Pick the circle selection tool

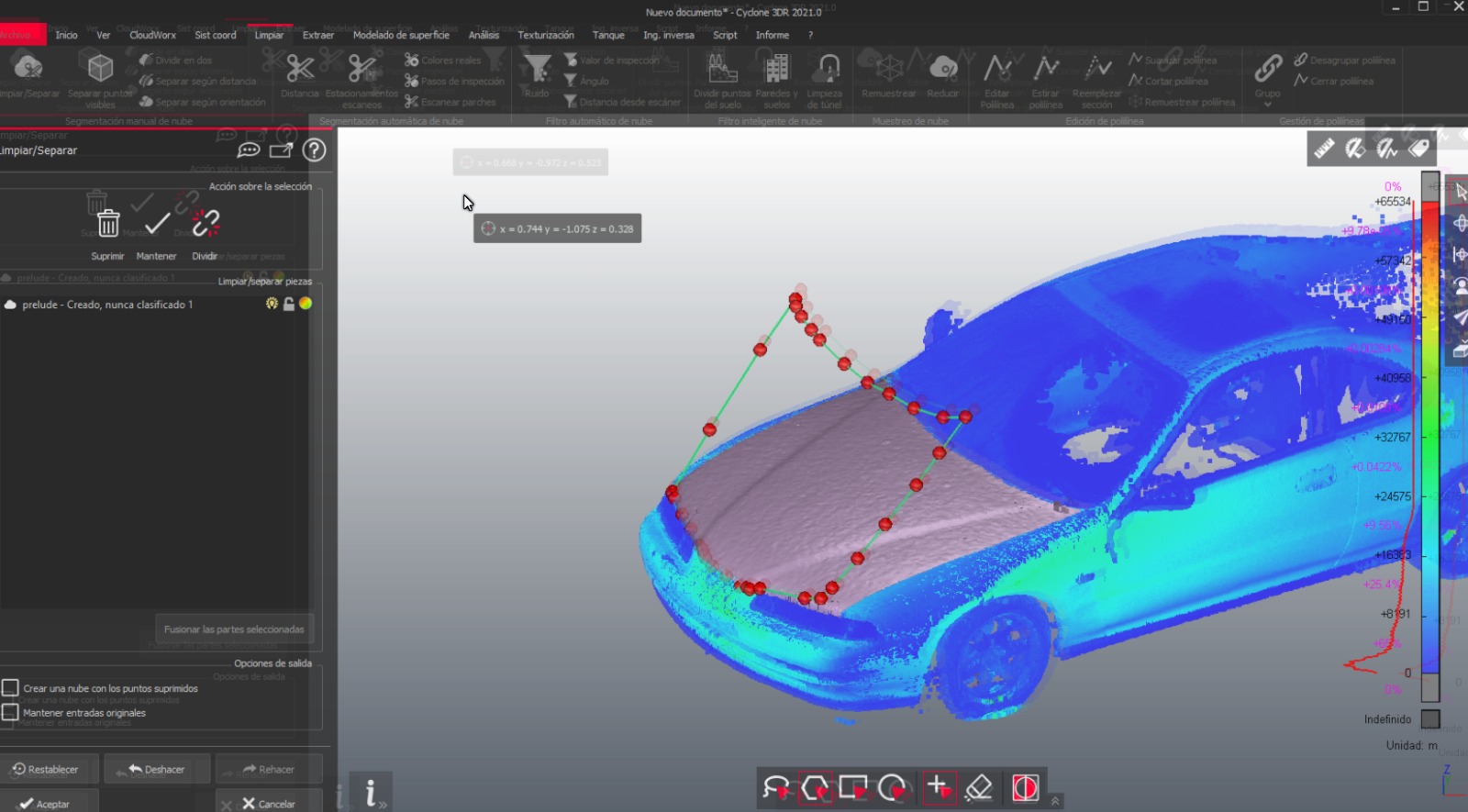coord(892,788)
